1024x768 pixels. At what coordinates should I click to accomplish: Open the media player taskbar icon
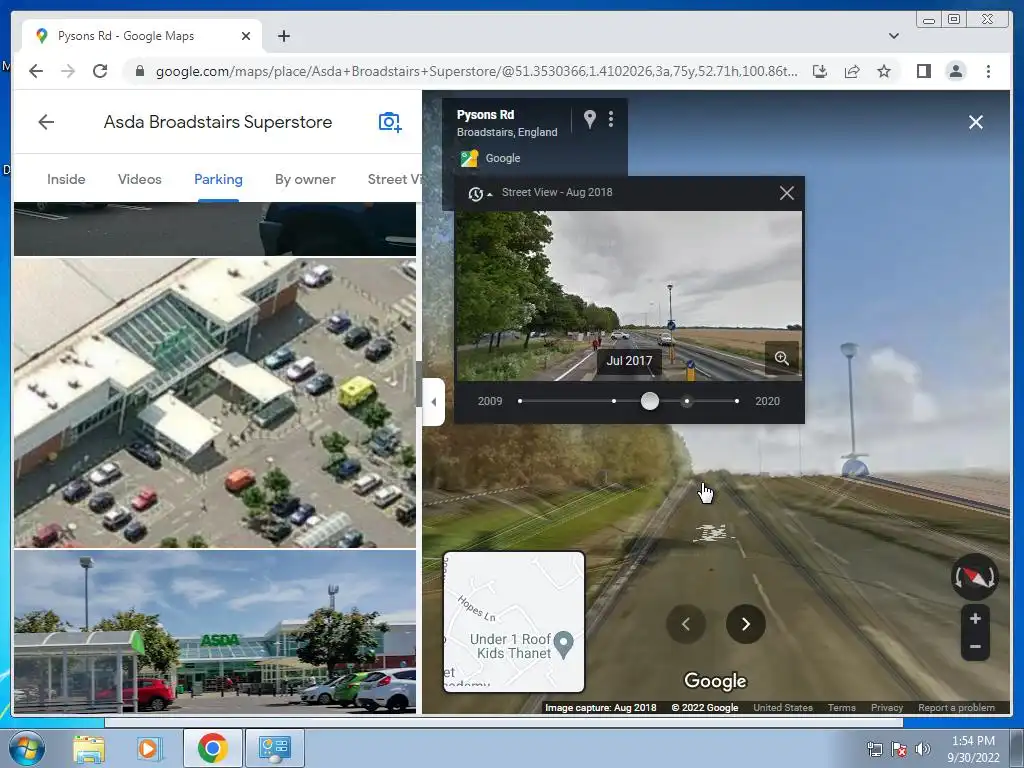pyautogui.click(x=149, y=748)
